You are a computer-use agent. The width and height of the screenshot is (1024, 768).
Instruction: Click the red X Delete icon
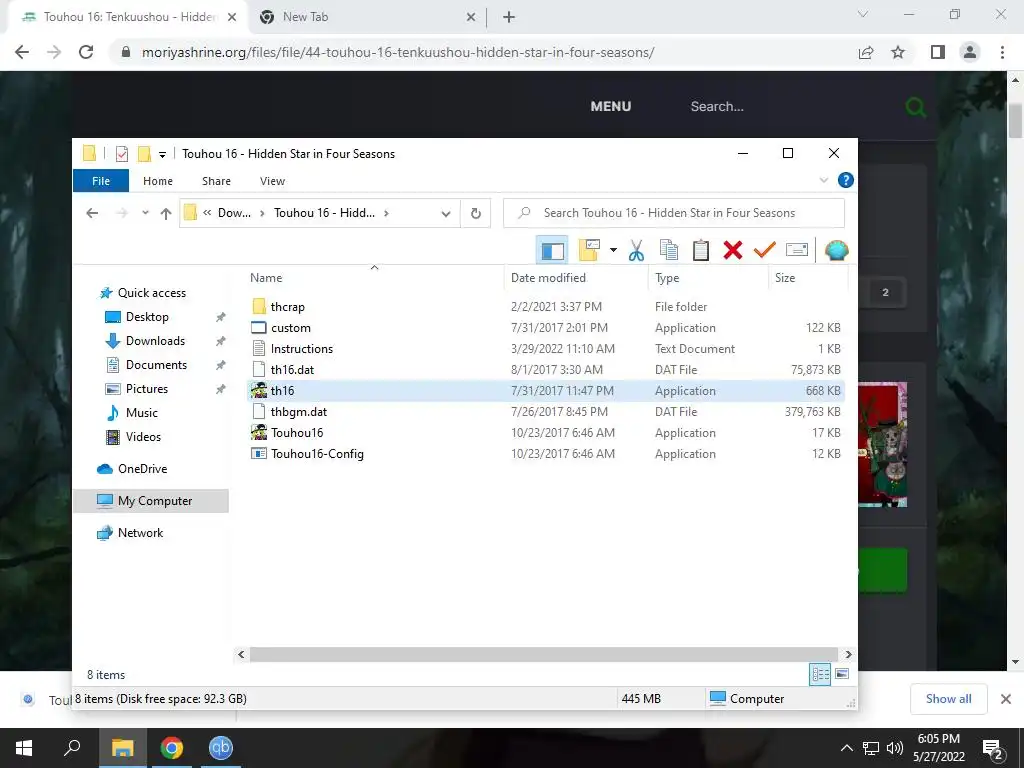click(x=733, y=250)
